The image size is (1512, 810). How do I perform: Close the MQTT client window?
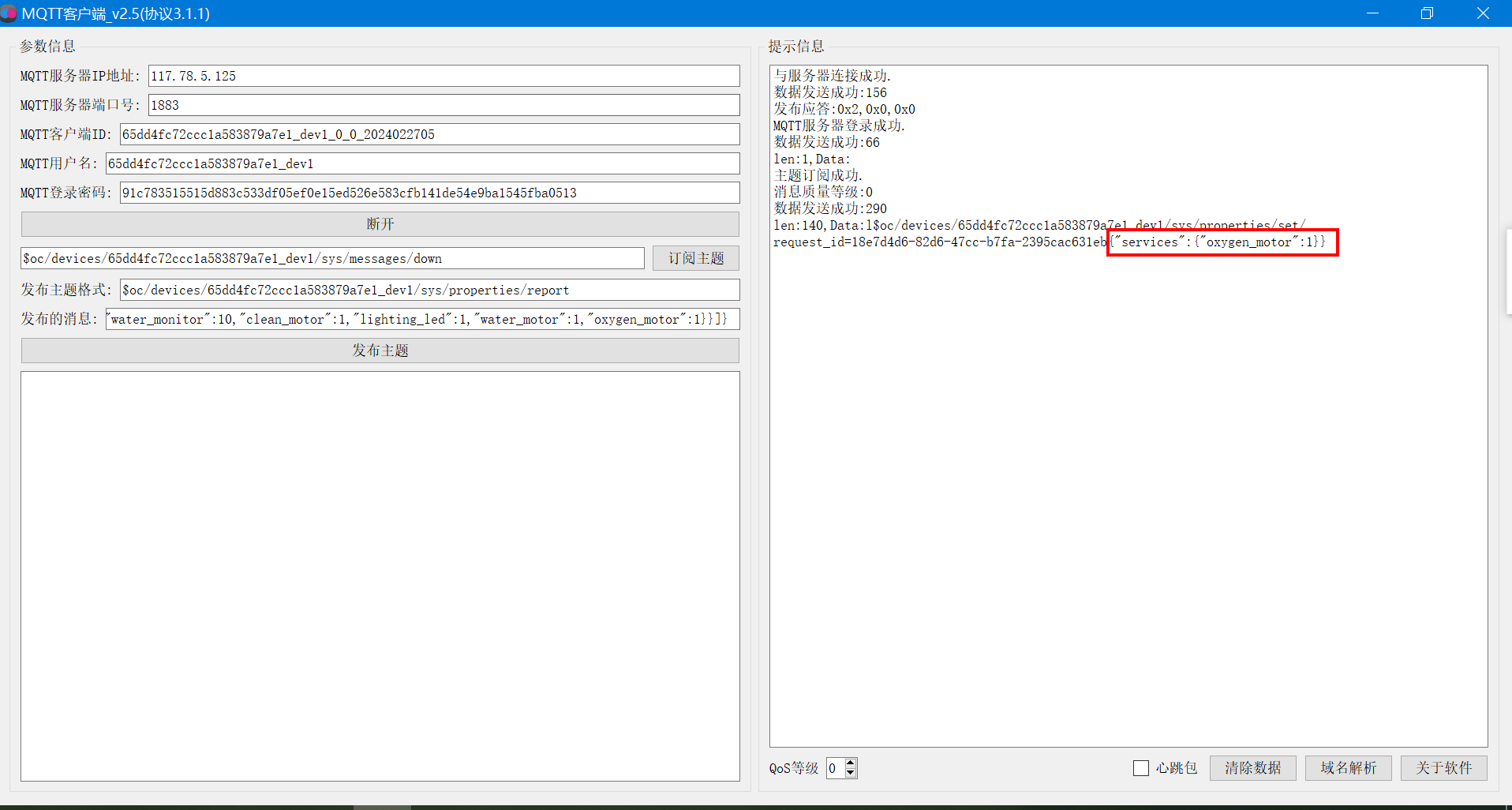1483,13
